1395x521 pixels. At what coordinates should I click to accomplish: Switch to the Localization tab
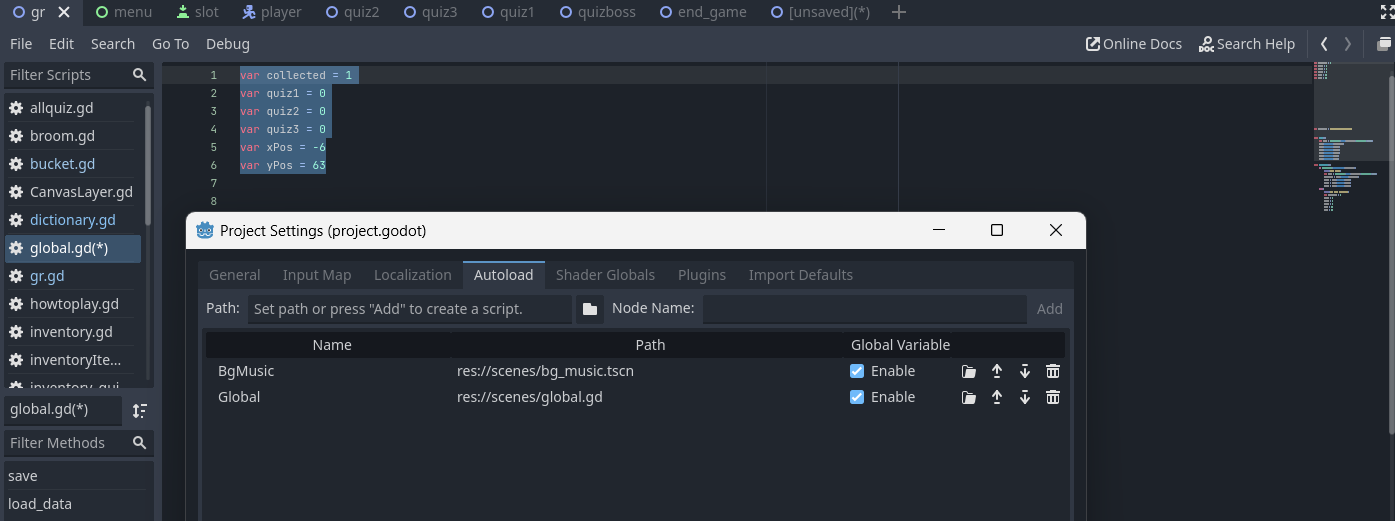[413, 275]
